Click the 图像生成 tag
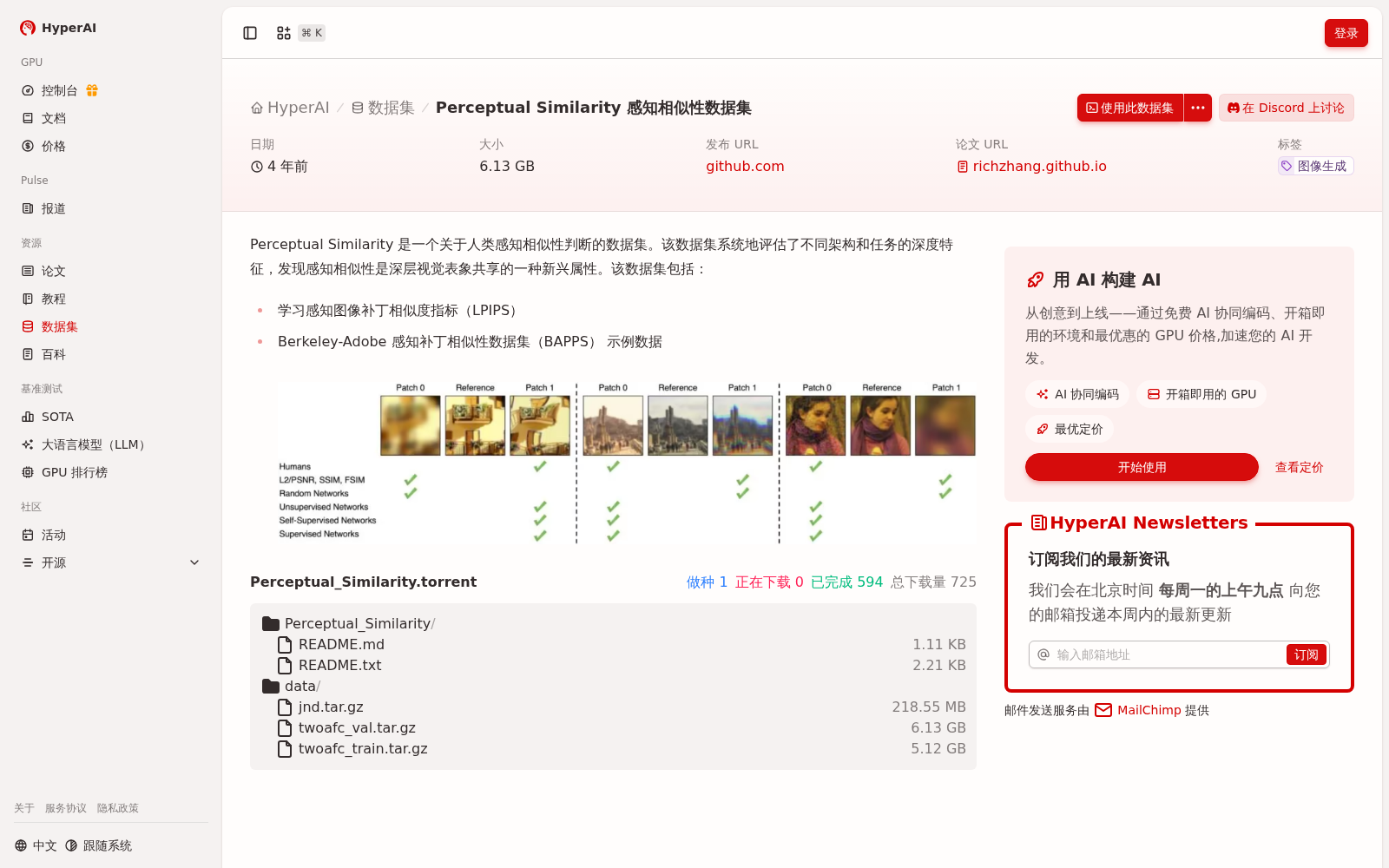This screenshot has height=868, width=1389. (x=1315, y=166)
